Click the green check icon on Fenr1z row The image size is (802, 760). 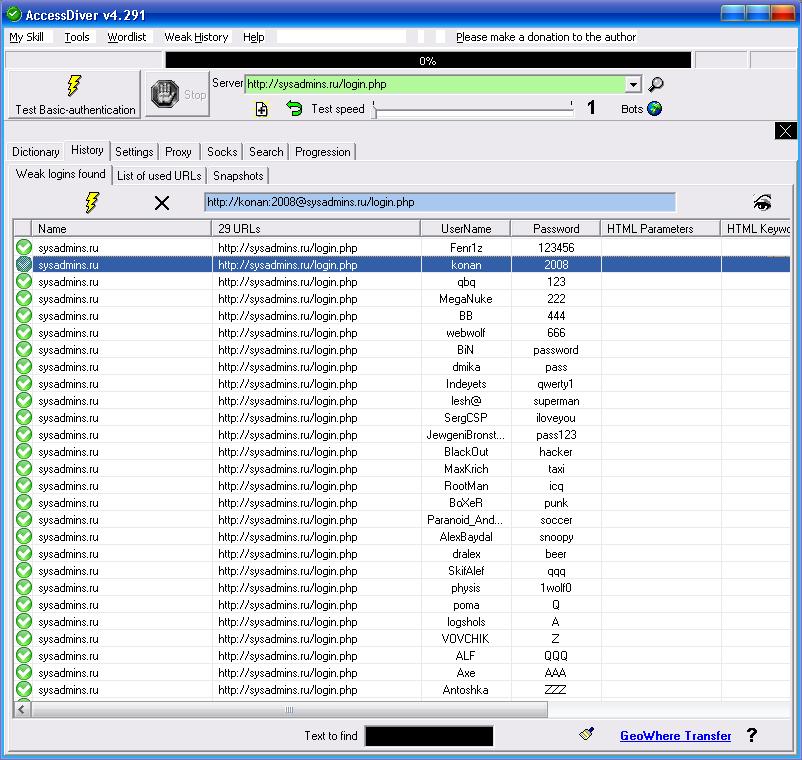pyautogui.click(x=24, y=248)
